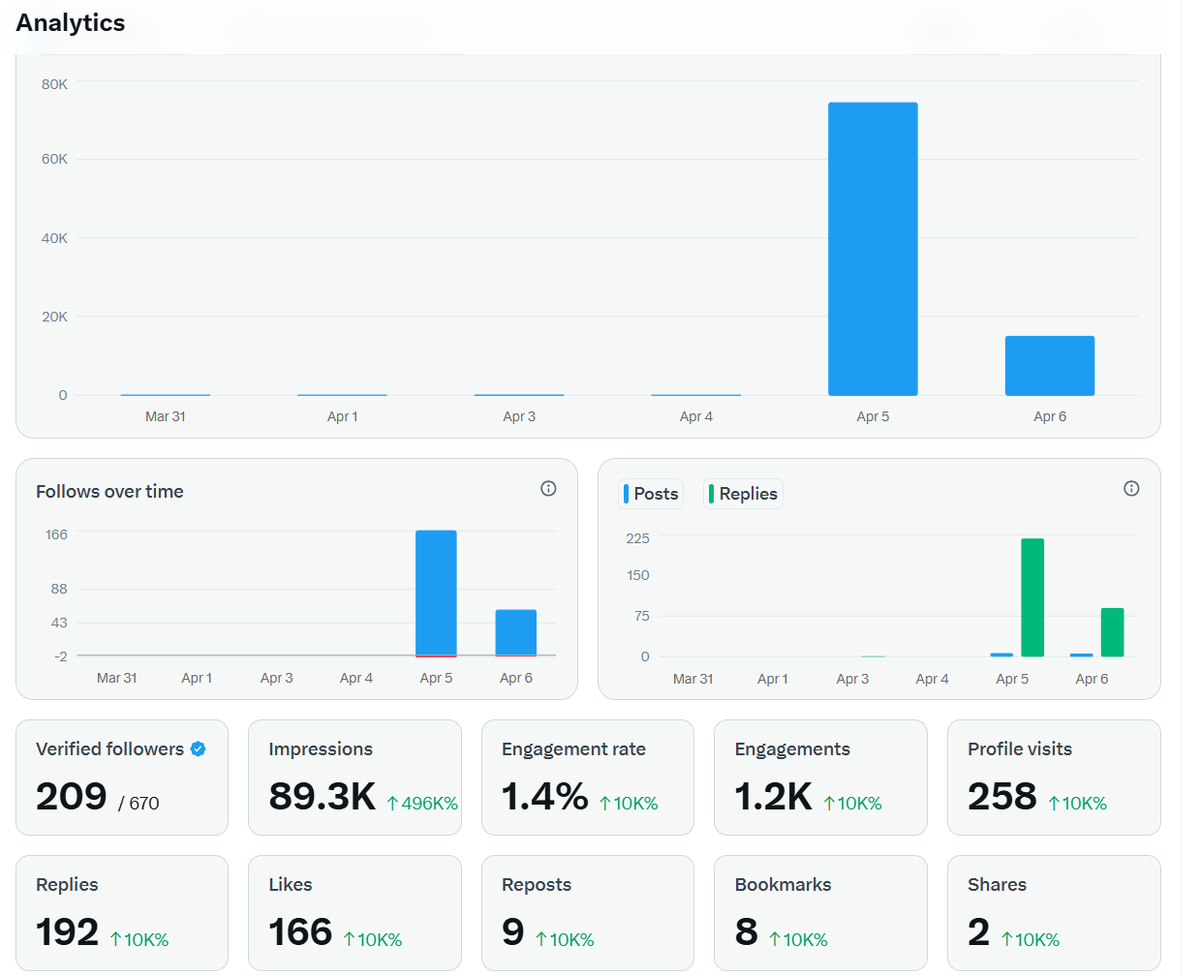
Task: Click the 225 axis label on posts chart
Action: coord(638,538)
